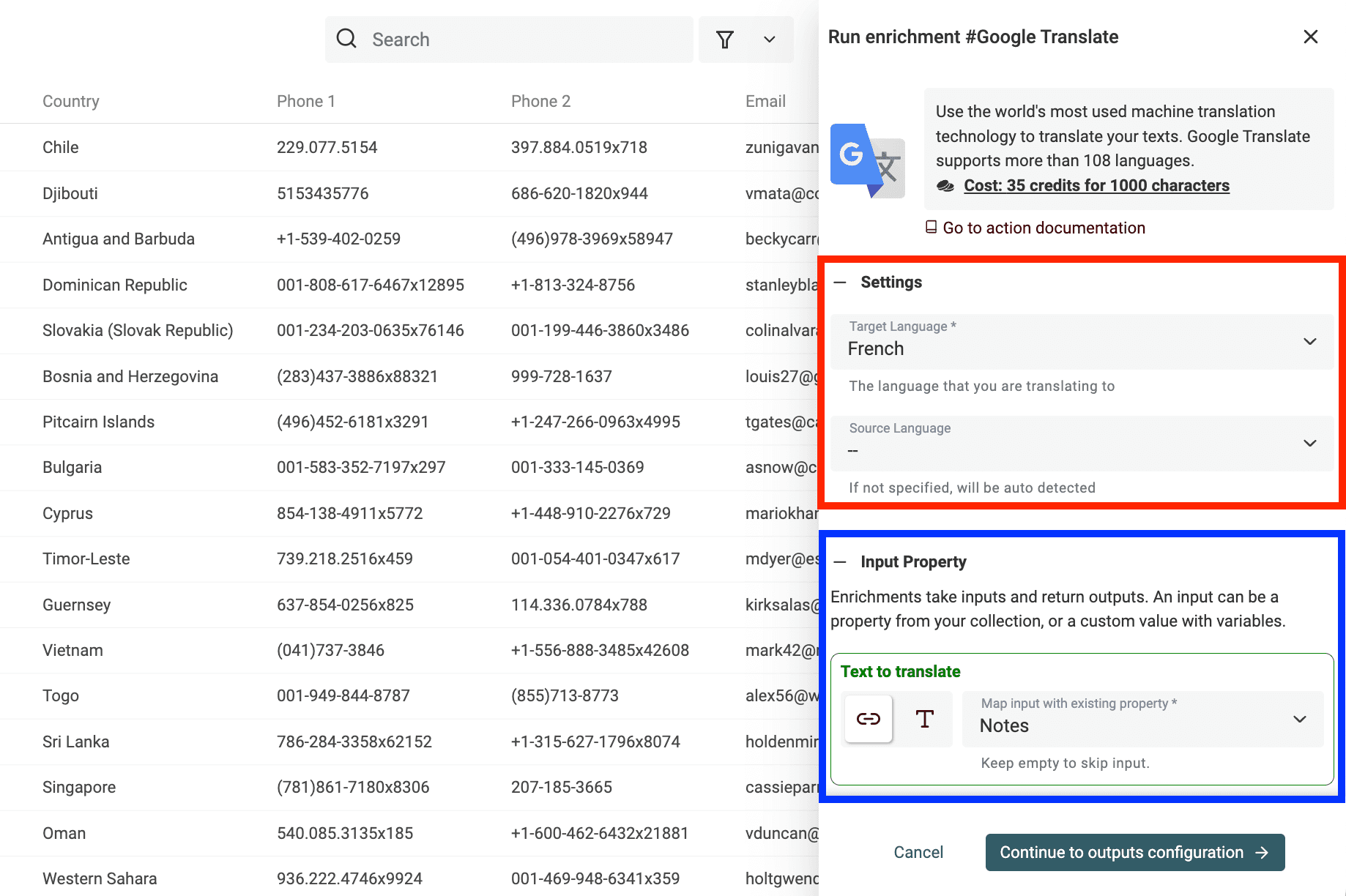This screenshot has height=896, width=1346.
Task: Select the Chile country cell
Action: (61, 147)
